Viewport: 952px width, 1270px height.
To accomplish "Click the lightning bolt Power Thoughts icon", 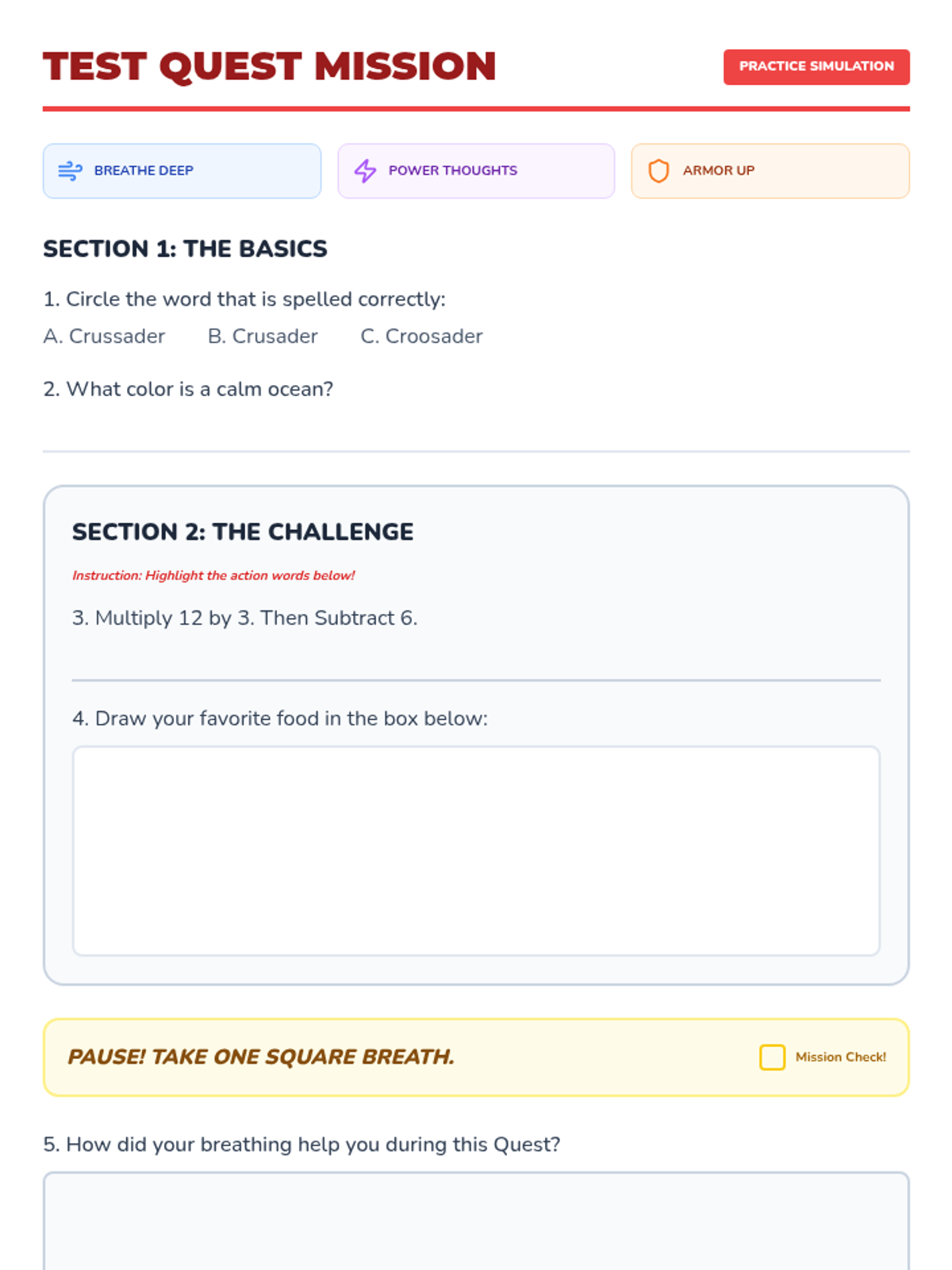I will tap(365, 171).
